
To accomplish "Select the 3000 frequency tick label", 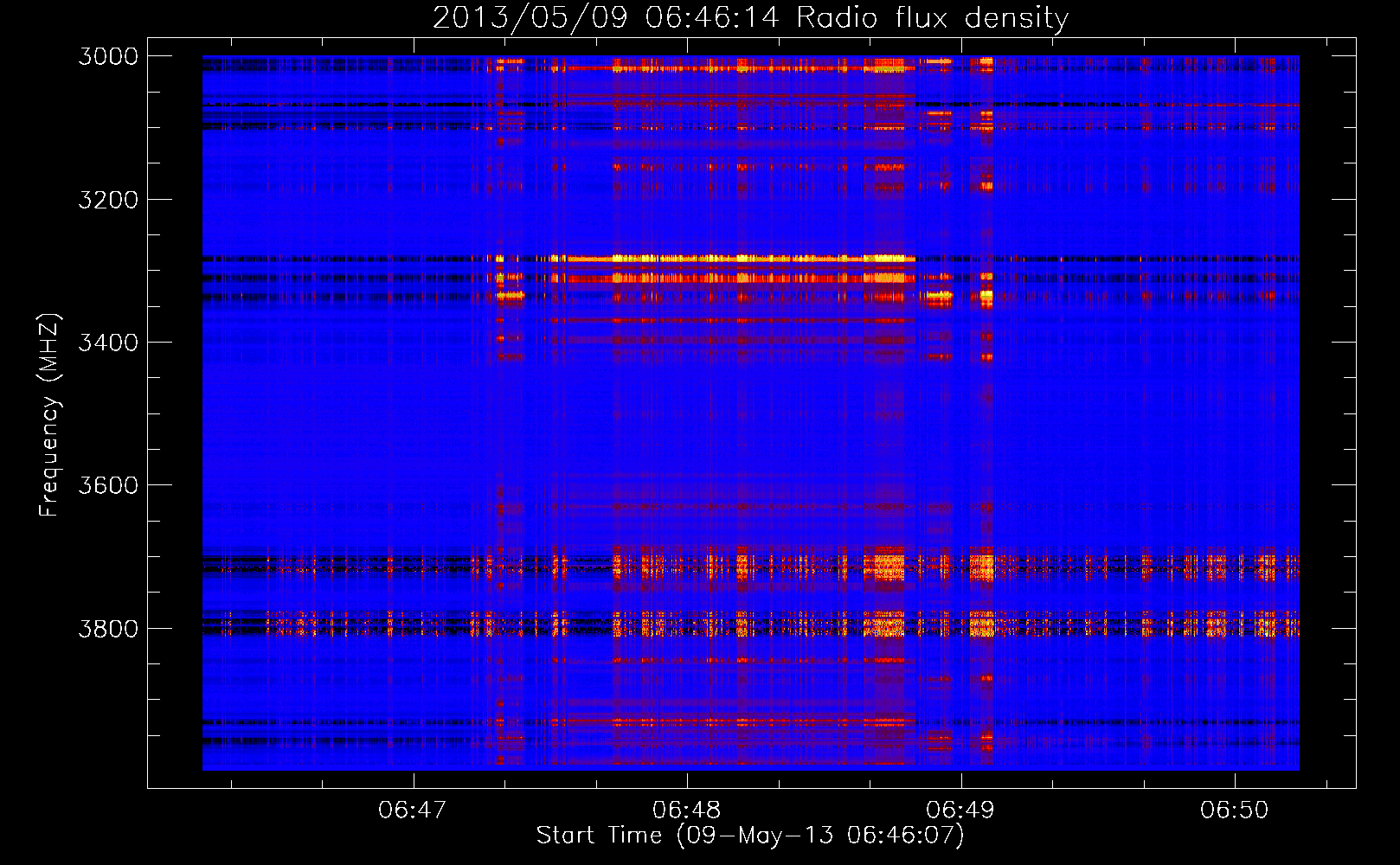I will [x=108, y=56].
